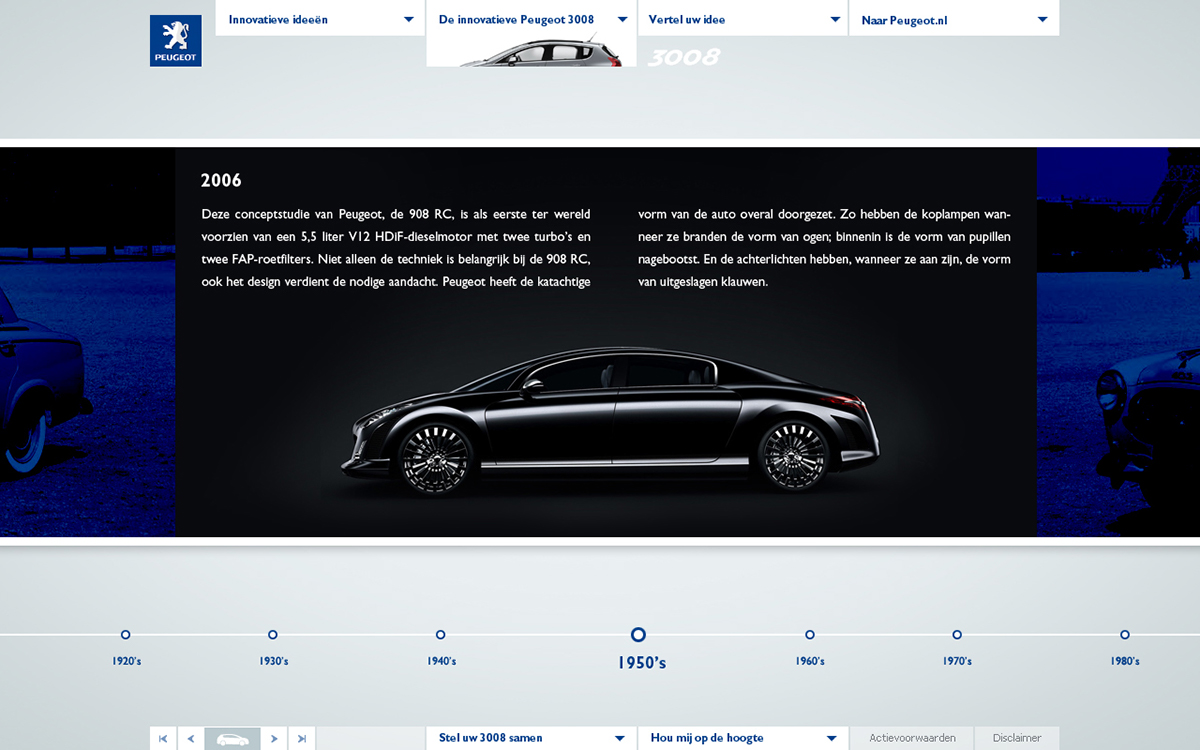Viewport: 1200px width, 750px height.
Task: Click the silver Peugeot 3008 car thumbnail
Action: pos(541,52)
